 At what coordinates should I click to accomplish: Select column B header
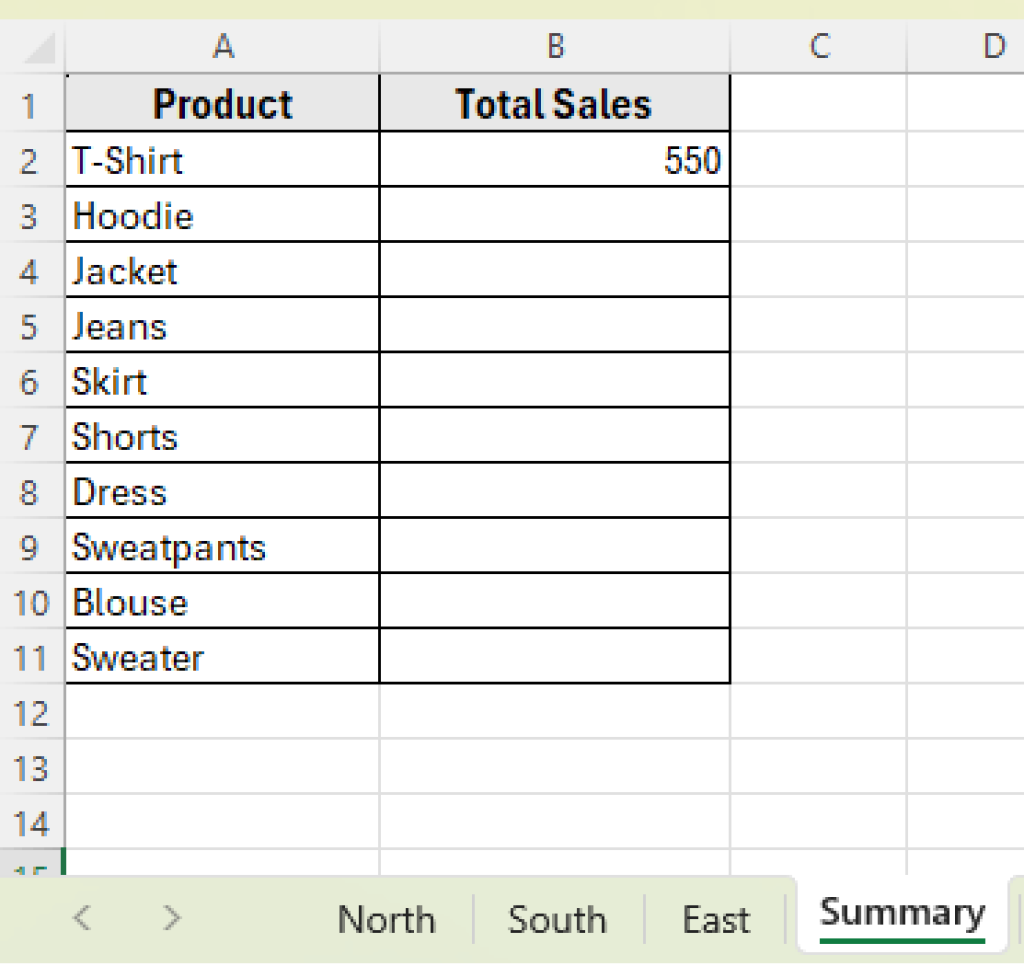pyautogui.click(x=554, y=46)
